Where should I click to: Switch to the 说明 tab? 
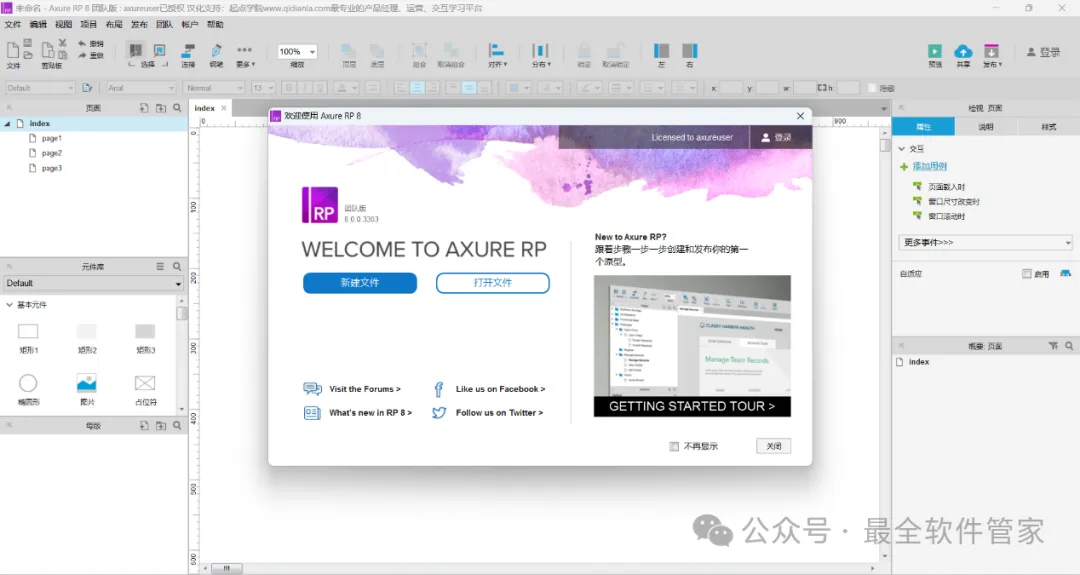point(986,127)
